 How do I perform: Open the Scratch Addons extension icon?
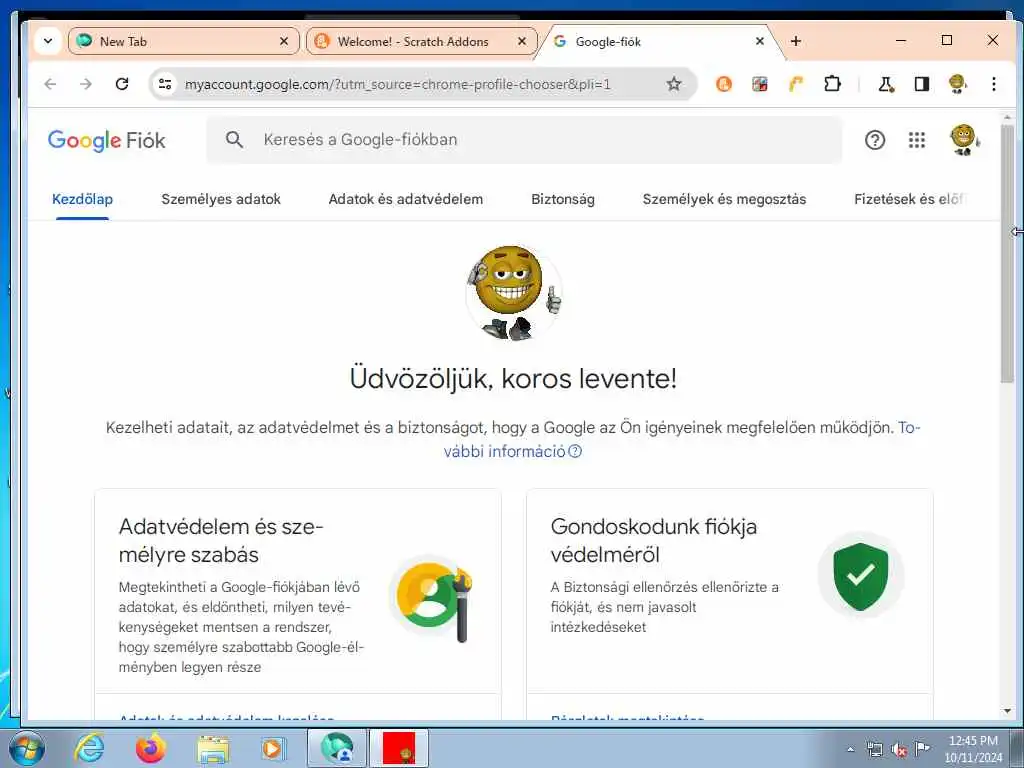724,84
